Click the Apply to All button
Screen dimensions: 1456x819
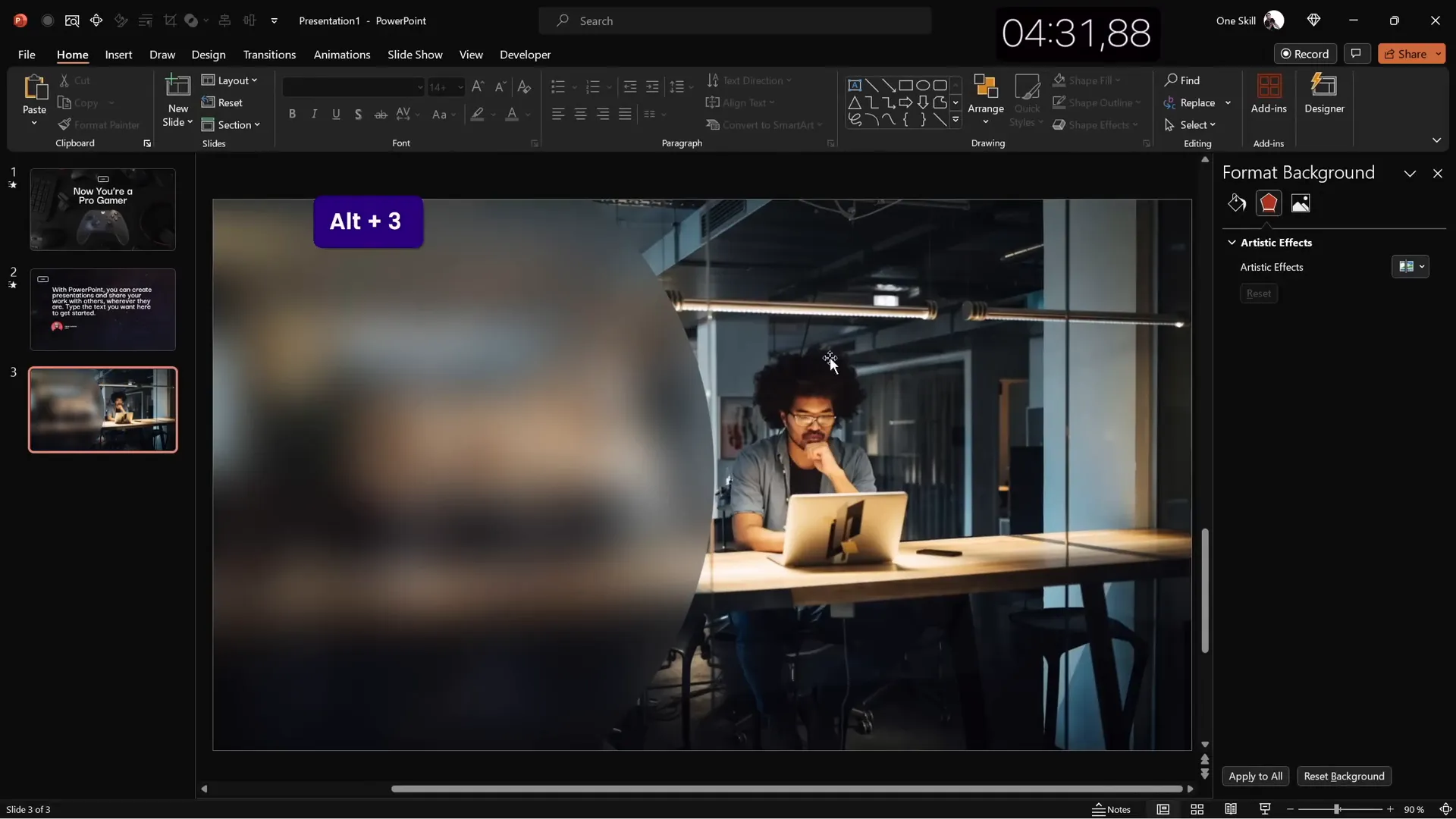pyautogui.click(x=1255, y=776)
